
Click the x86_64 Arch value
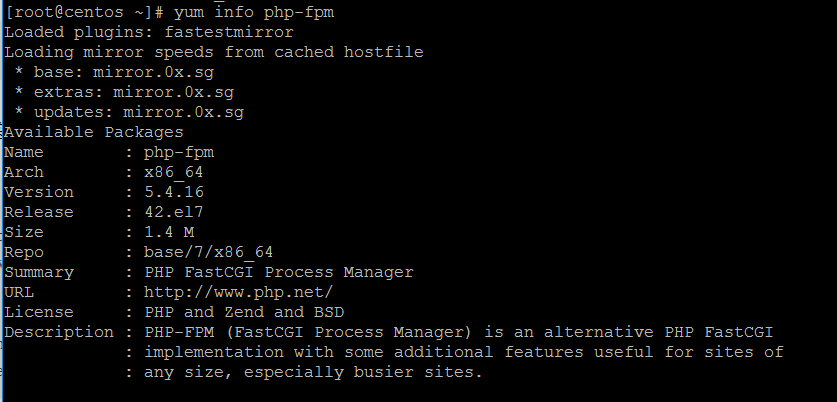173,172
